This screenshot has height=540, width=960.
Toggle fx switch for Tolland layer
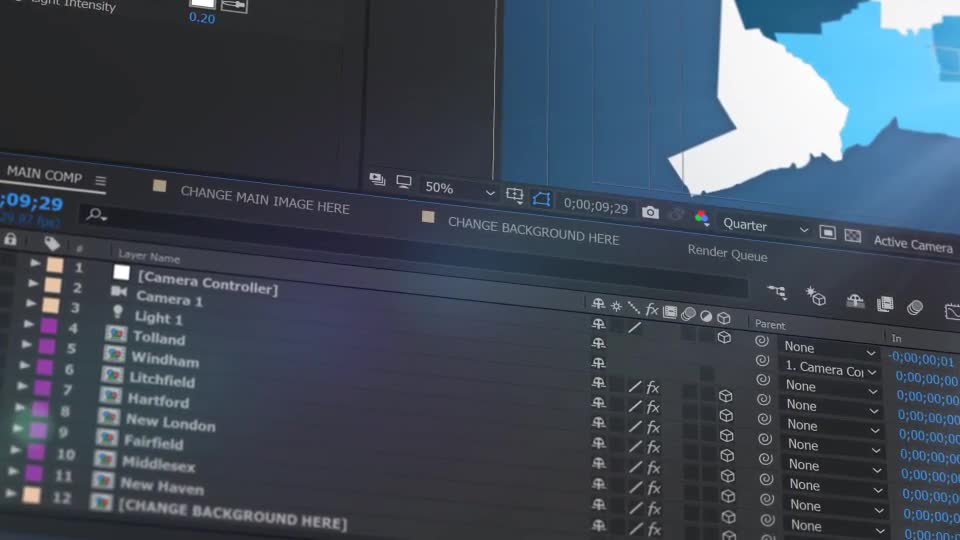coord(653,387)
